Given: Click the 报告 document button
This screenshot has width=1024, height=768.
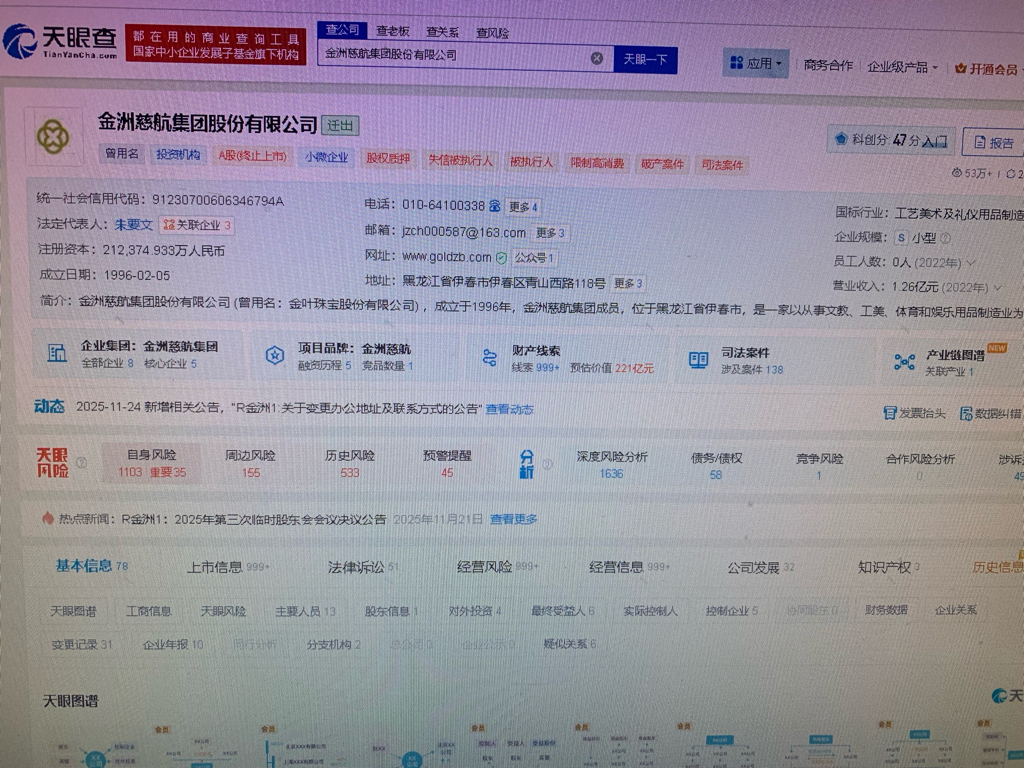Looking at the screenshot, I should coord(993,142).
